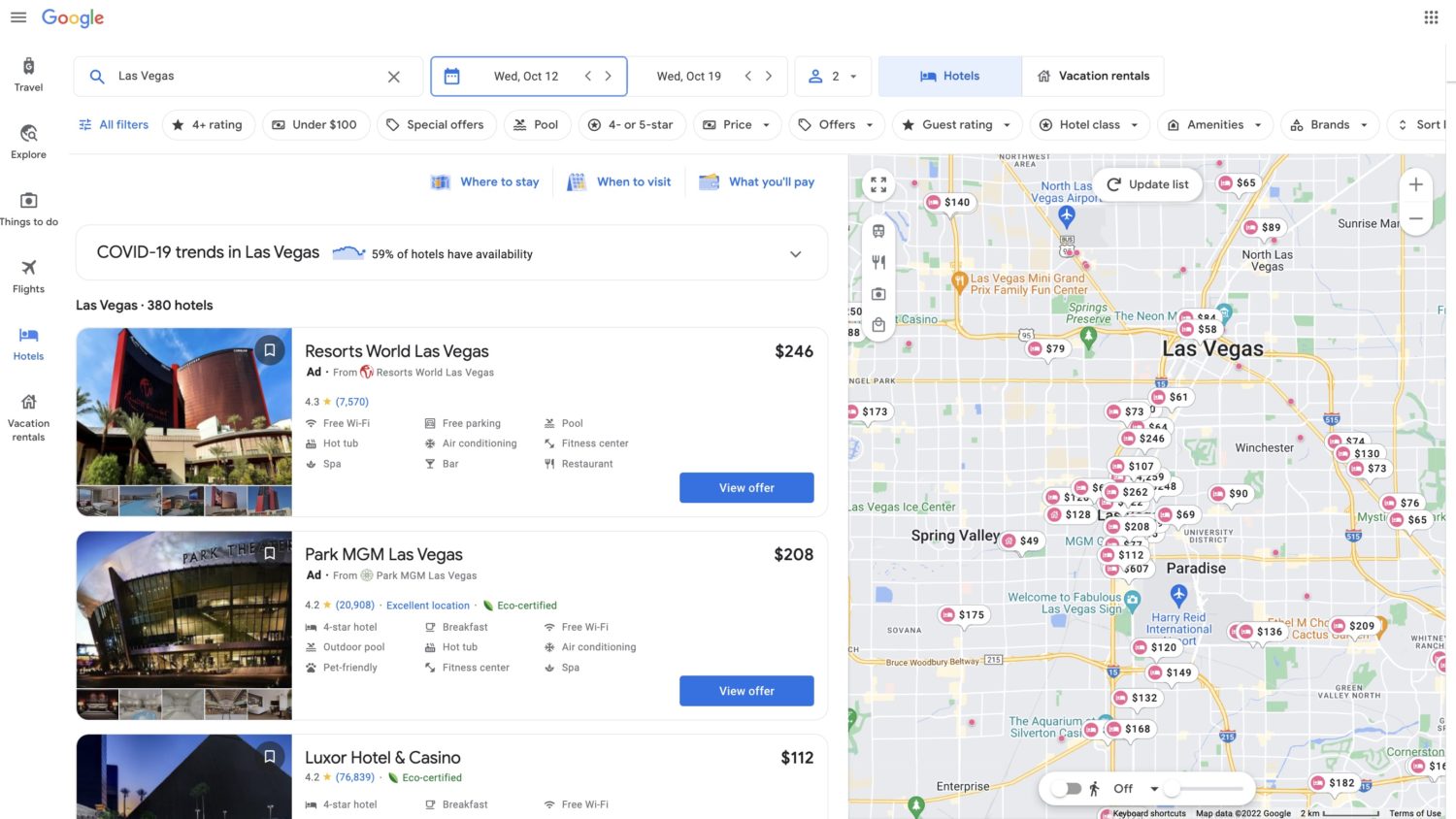Open the main hamburger menu
1456x819 pixels.
point(18,16)
